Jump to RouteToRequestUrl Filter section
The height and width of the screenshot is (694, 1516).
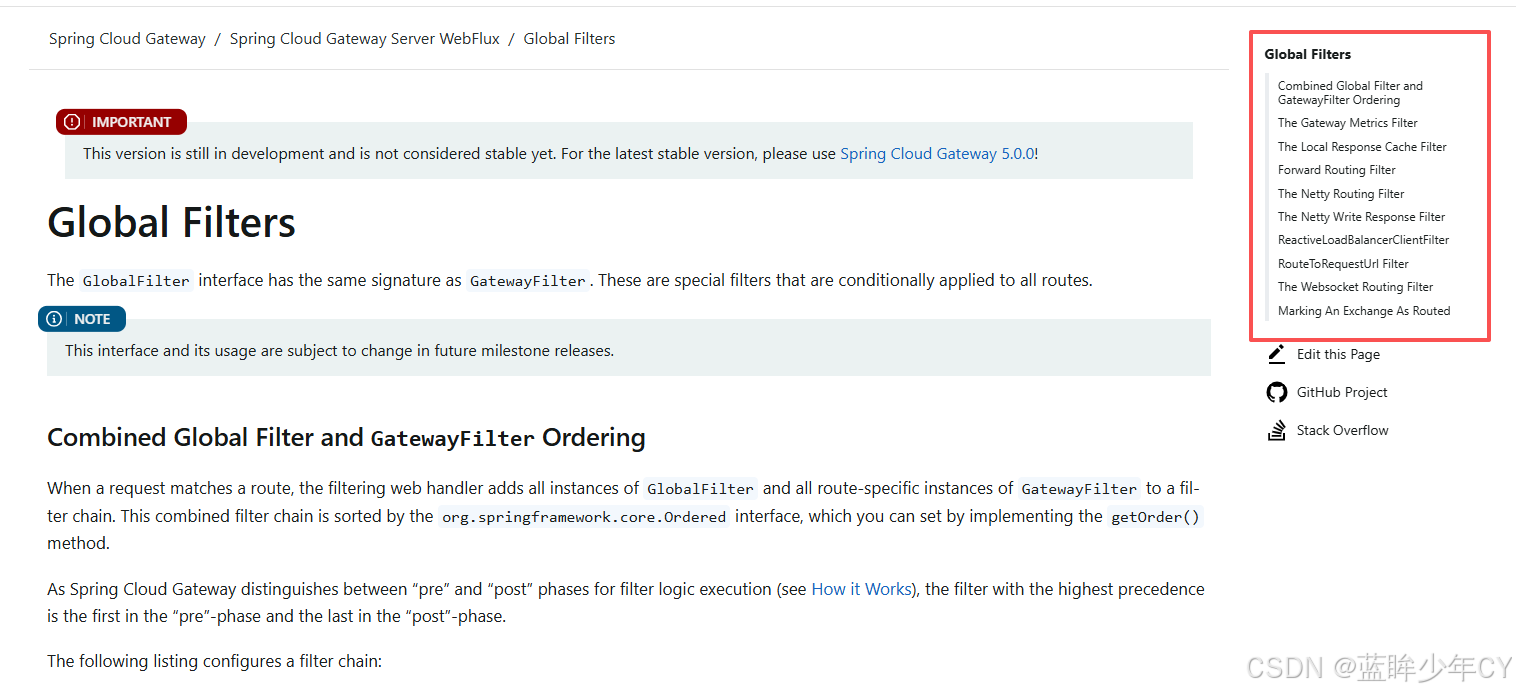(x=1343, y=264)
